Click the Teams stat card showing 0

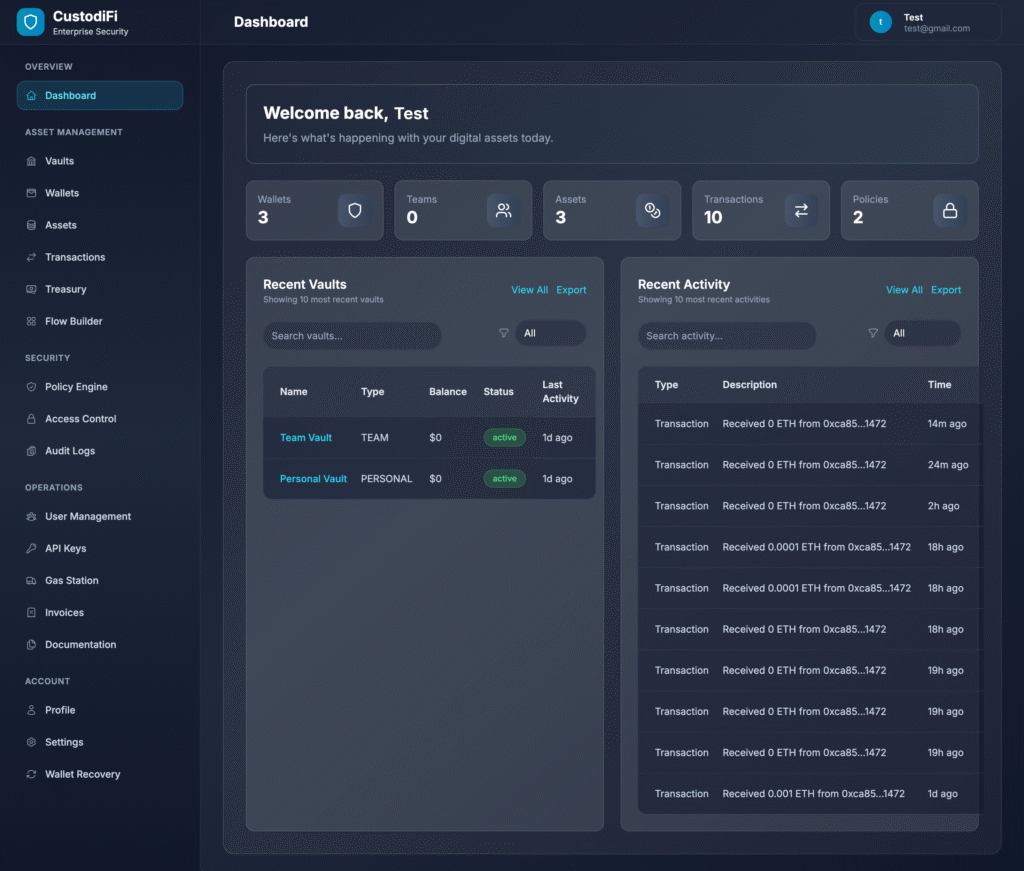pos(463,210)
